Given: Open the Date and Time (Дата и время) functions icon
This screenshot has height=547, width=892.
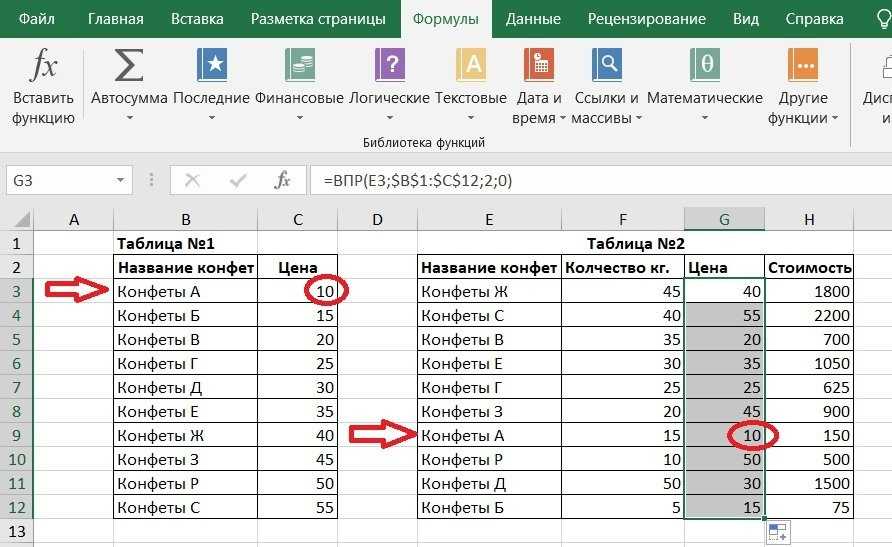Looking at the screenshot, I should point(539,65).
